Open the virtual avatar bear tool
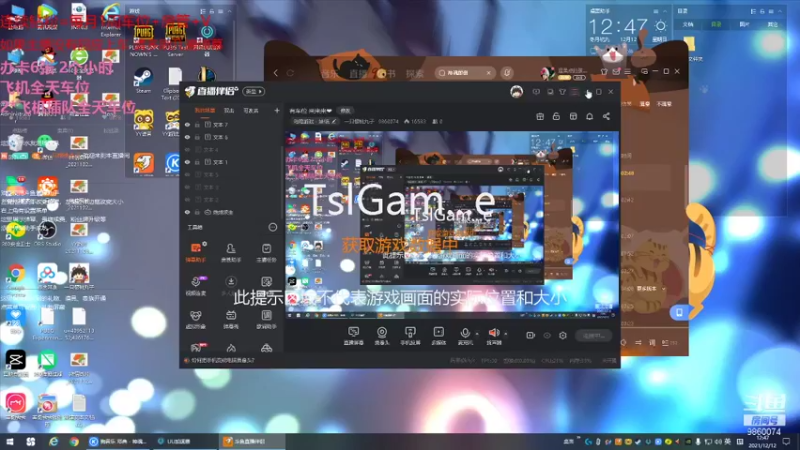800x450 pixels. [x=196, y=319]
